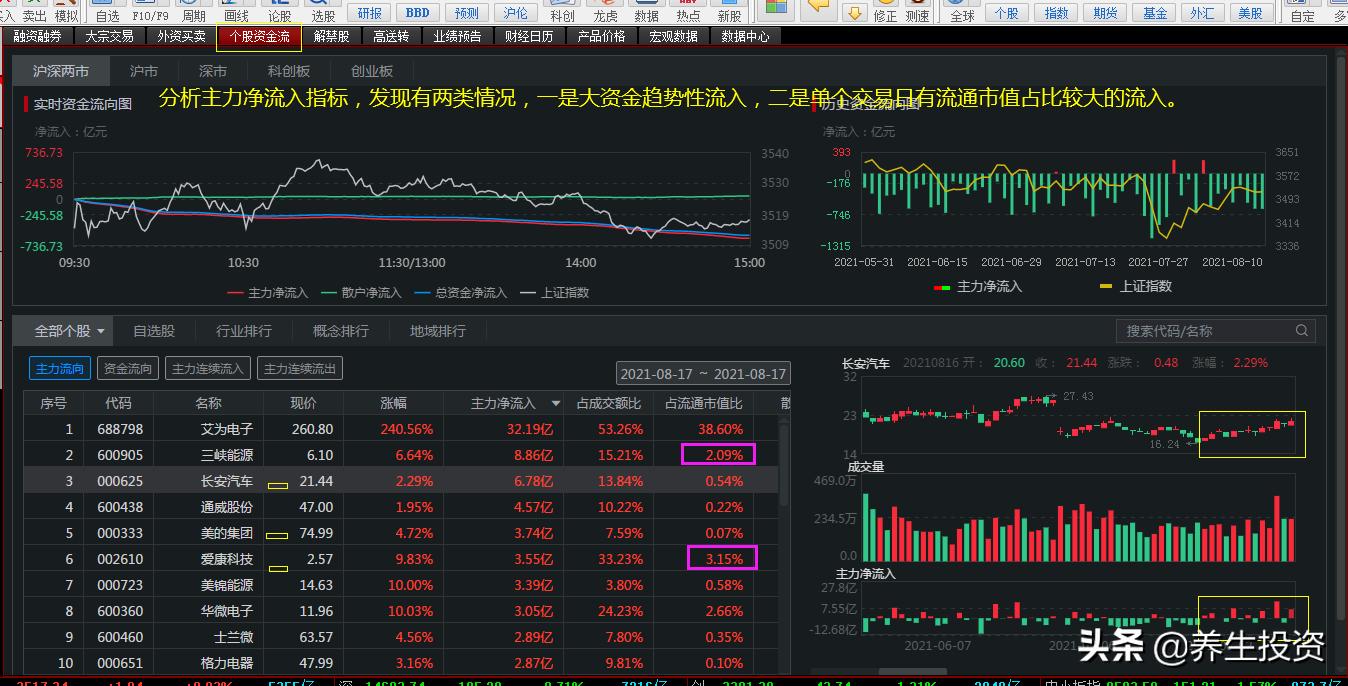Image resolution: width=1348 pixels, height=686 pixels.
Task: Click the yellow down arrow toolbar icon
Action: point(854,12)
